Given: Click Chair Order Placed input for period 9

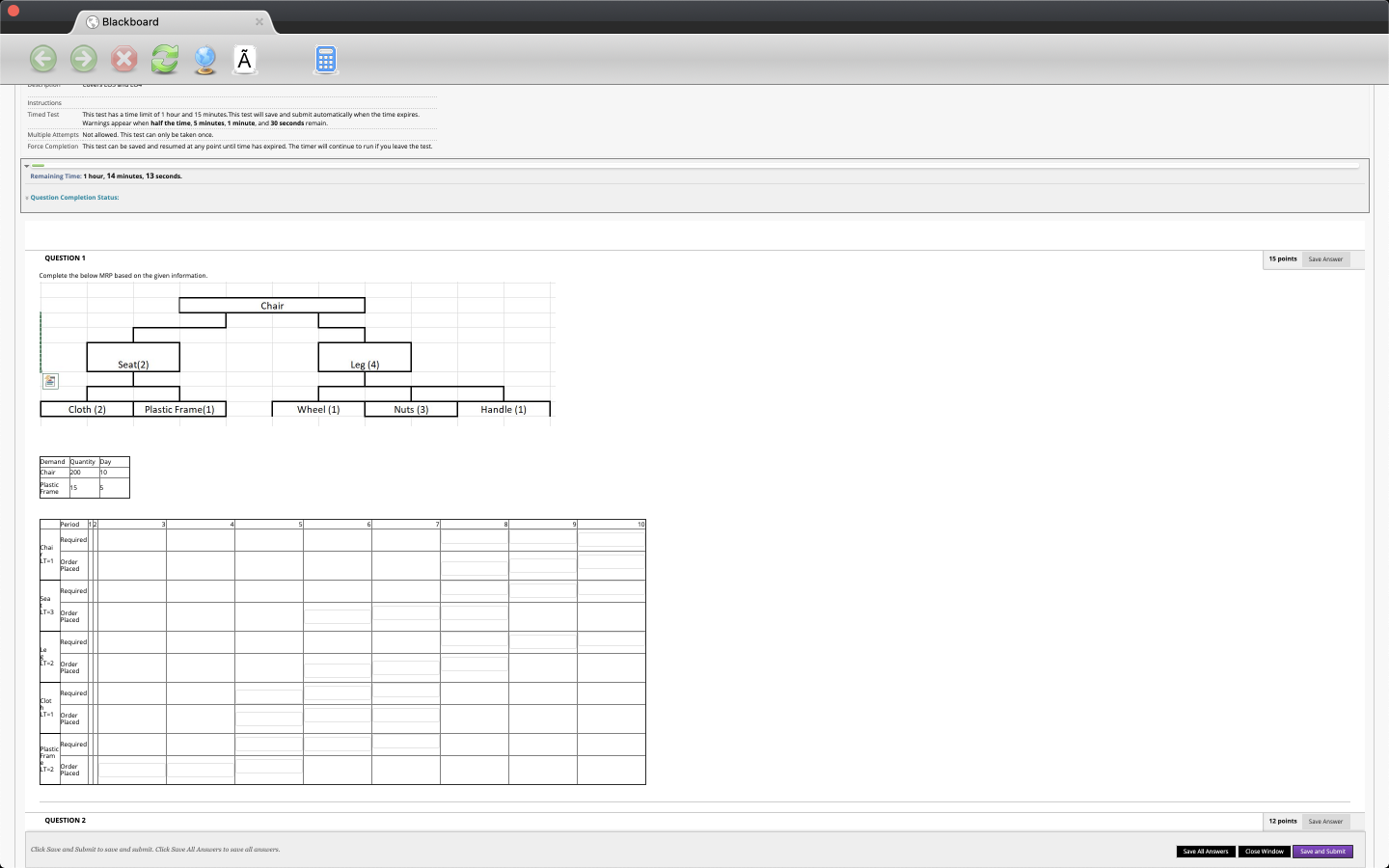Looking at the screenshot, I should point(543,563).
